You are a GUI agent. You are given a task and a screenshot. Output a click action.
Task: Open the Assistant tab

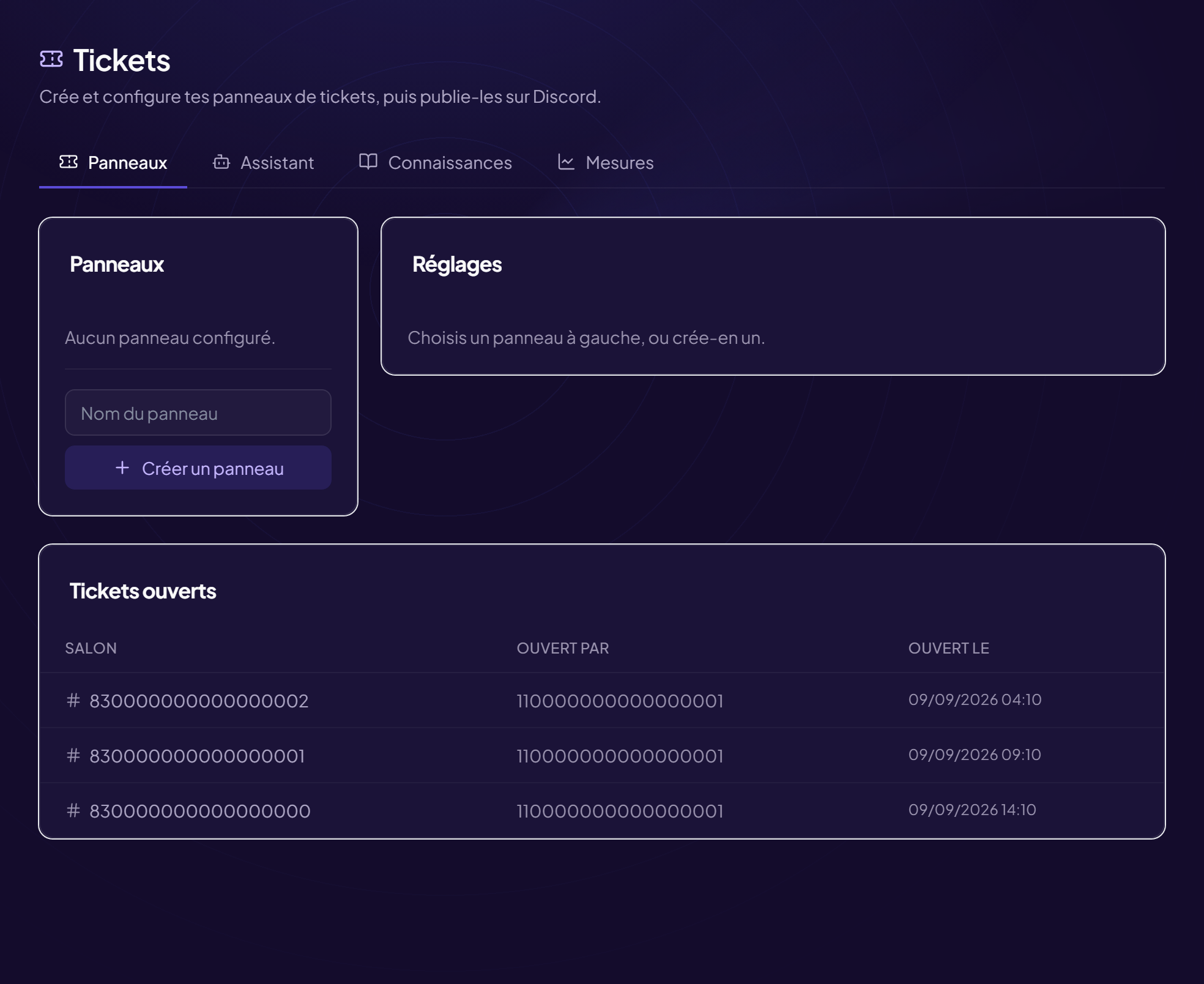point(263,163)
